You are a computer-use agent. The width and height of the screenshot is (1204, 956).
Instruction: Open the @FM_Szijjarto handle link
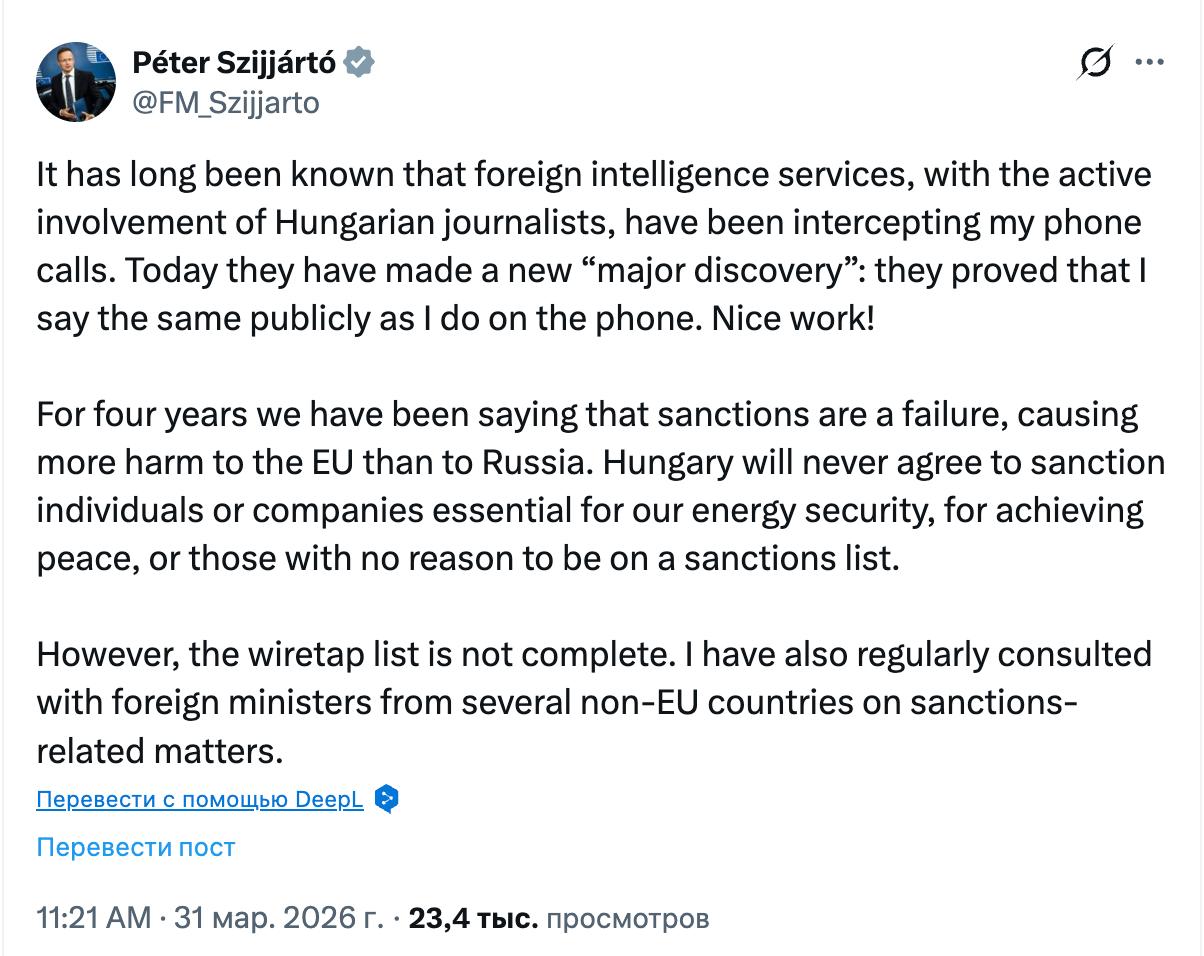[x=225, y=102]
